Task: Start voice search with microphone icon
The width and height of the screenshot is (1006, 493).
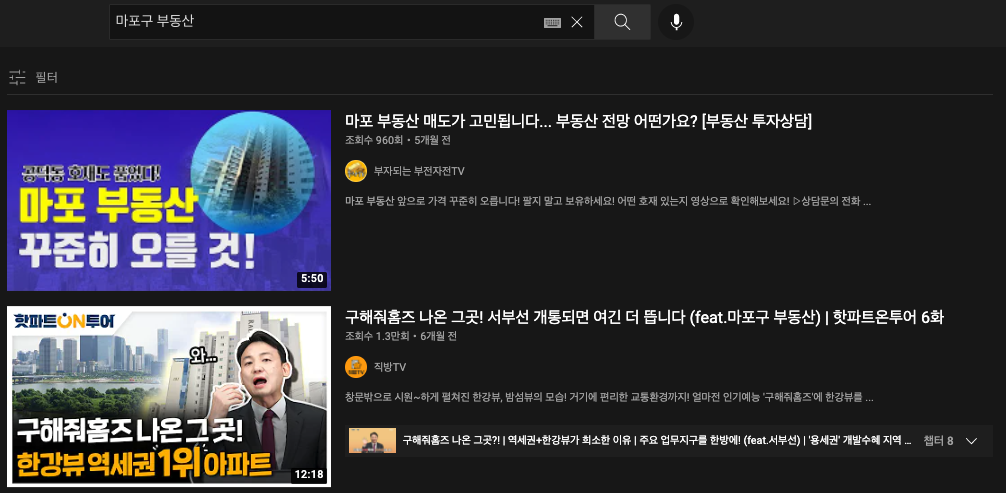Action: pyautogui.click(x=676, y=22)
